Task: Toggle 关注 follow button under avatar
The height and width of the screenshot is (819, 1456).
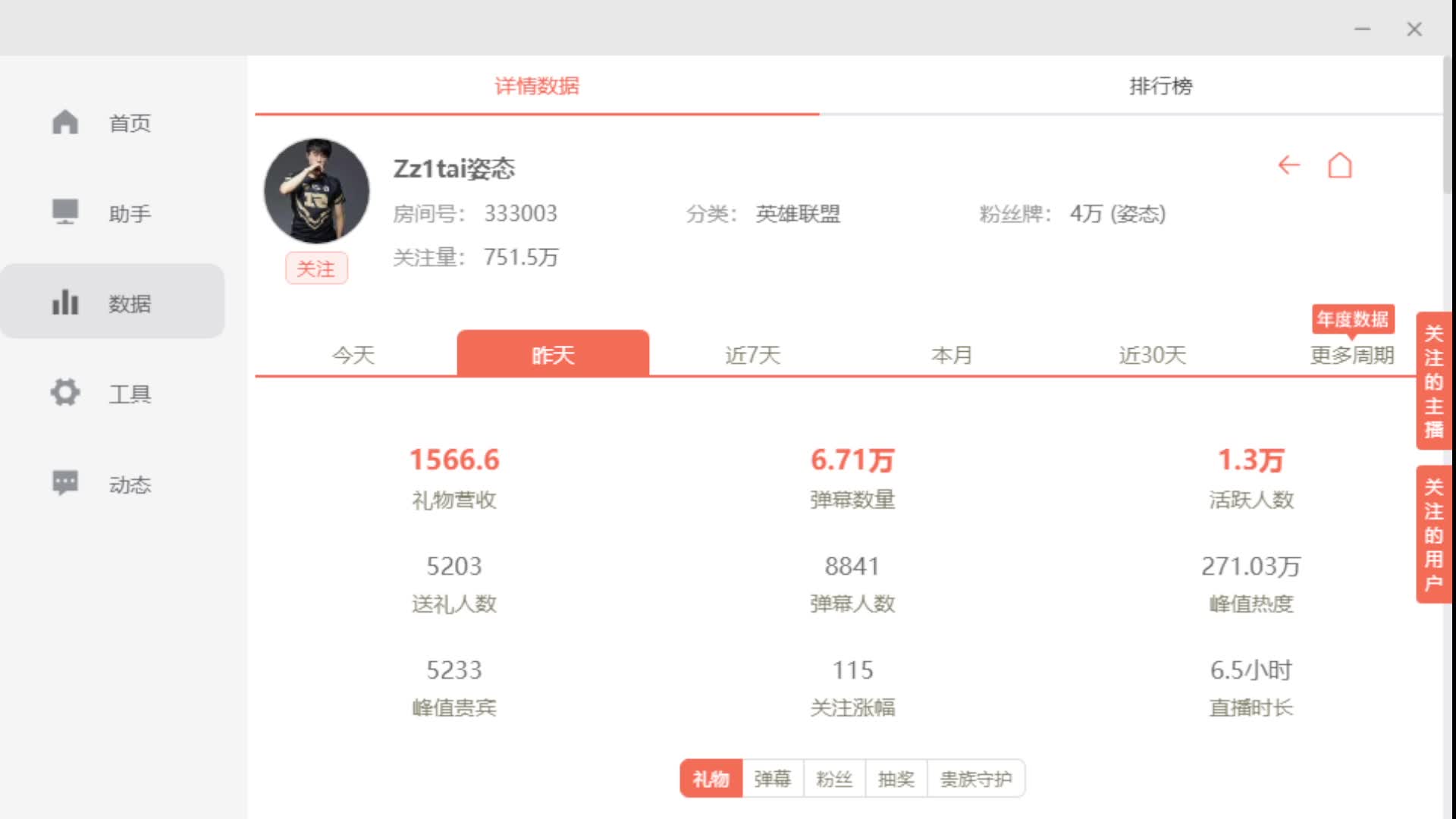Action: pyautogui.click(x=316, y=268)
